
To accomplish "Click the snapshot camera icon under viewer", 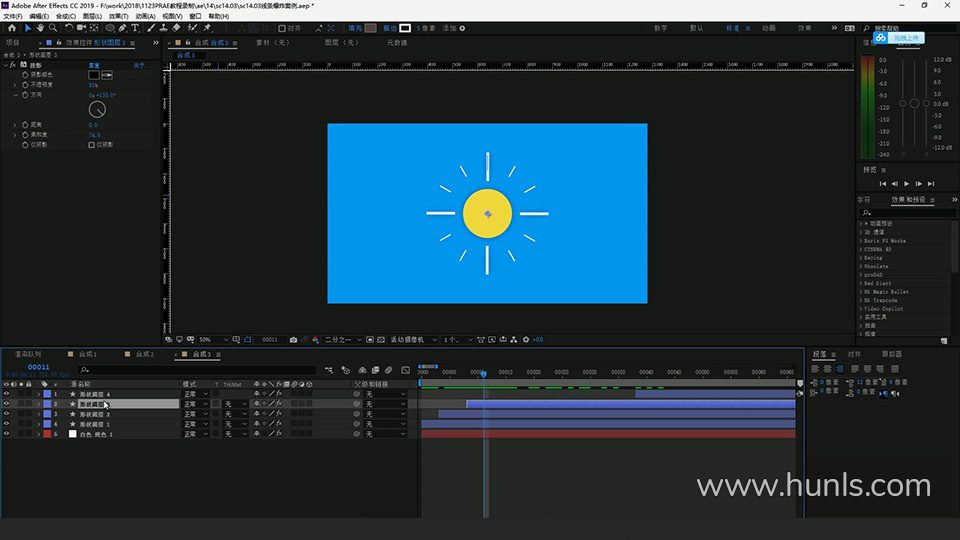I will [x=293, y=340].
